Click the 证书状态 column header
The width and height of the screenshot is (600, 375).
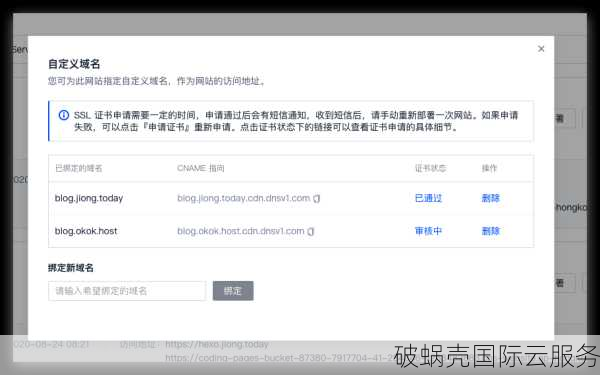tap(430, 168)
